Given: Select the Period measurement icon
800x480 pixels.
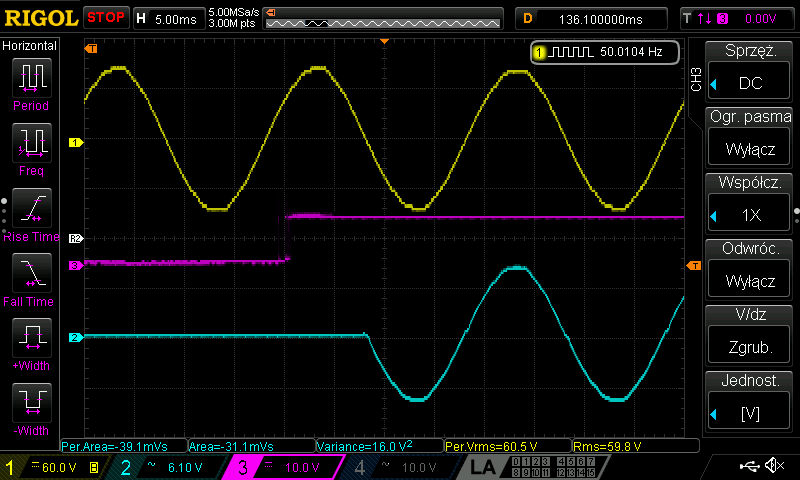Looking at the screenshot, I should 30,78.
